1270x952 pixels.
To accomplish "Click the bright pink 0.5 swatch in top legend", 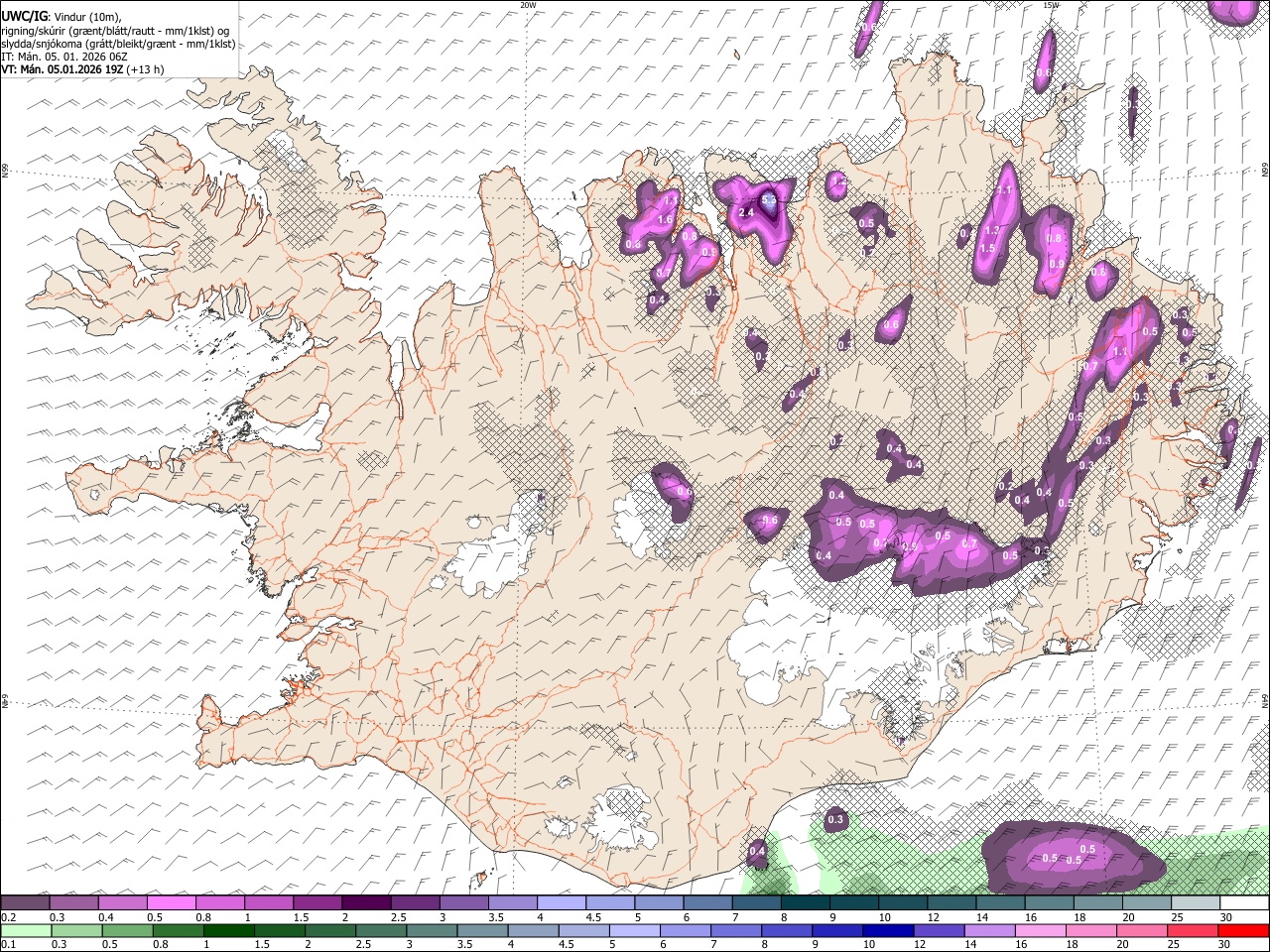I will pos(171,903).
